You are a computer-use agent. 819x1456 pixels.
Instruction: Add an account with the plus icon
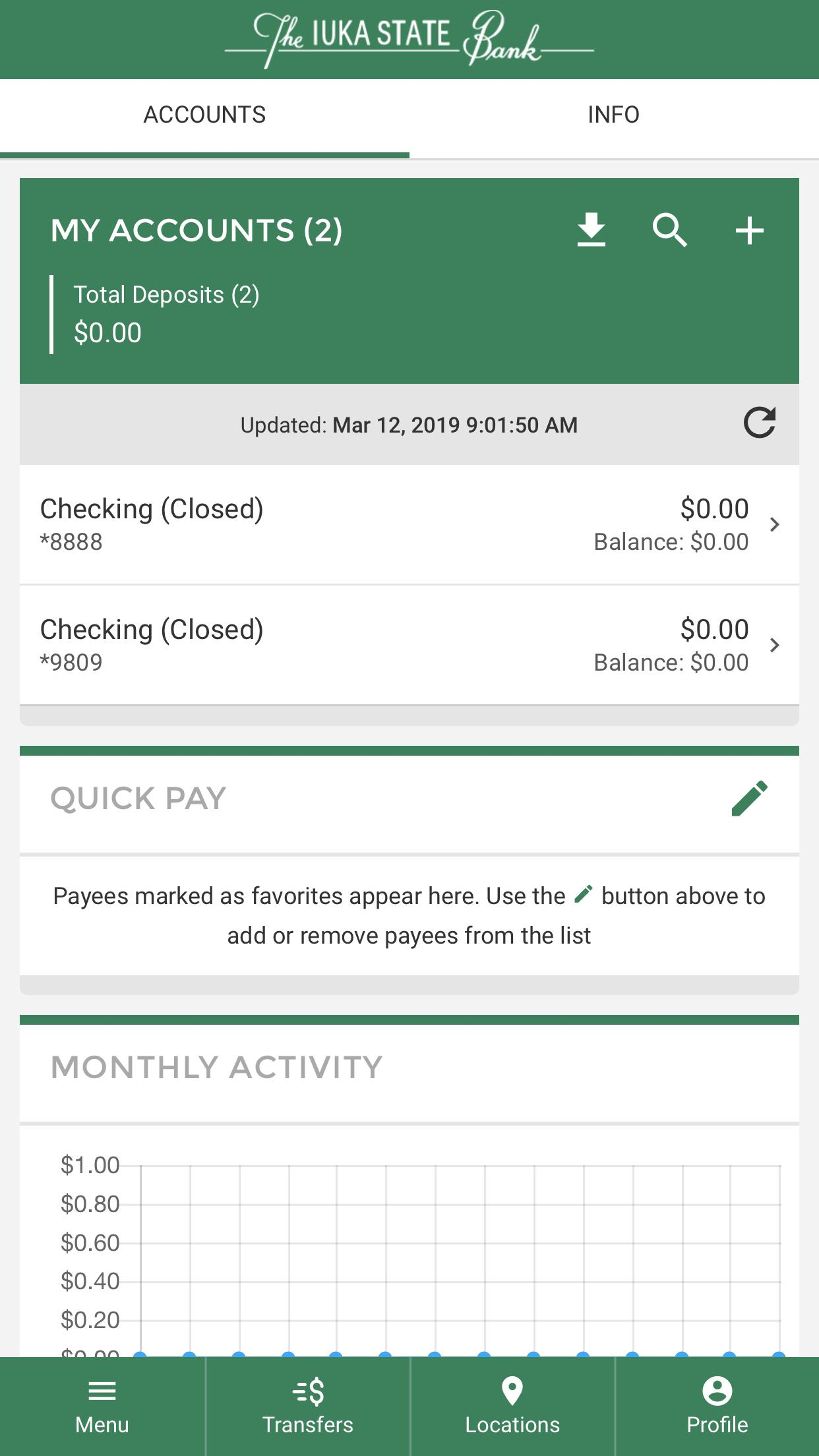tap(750, 231)
